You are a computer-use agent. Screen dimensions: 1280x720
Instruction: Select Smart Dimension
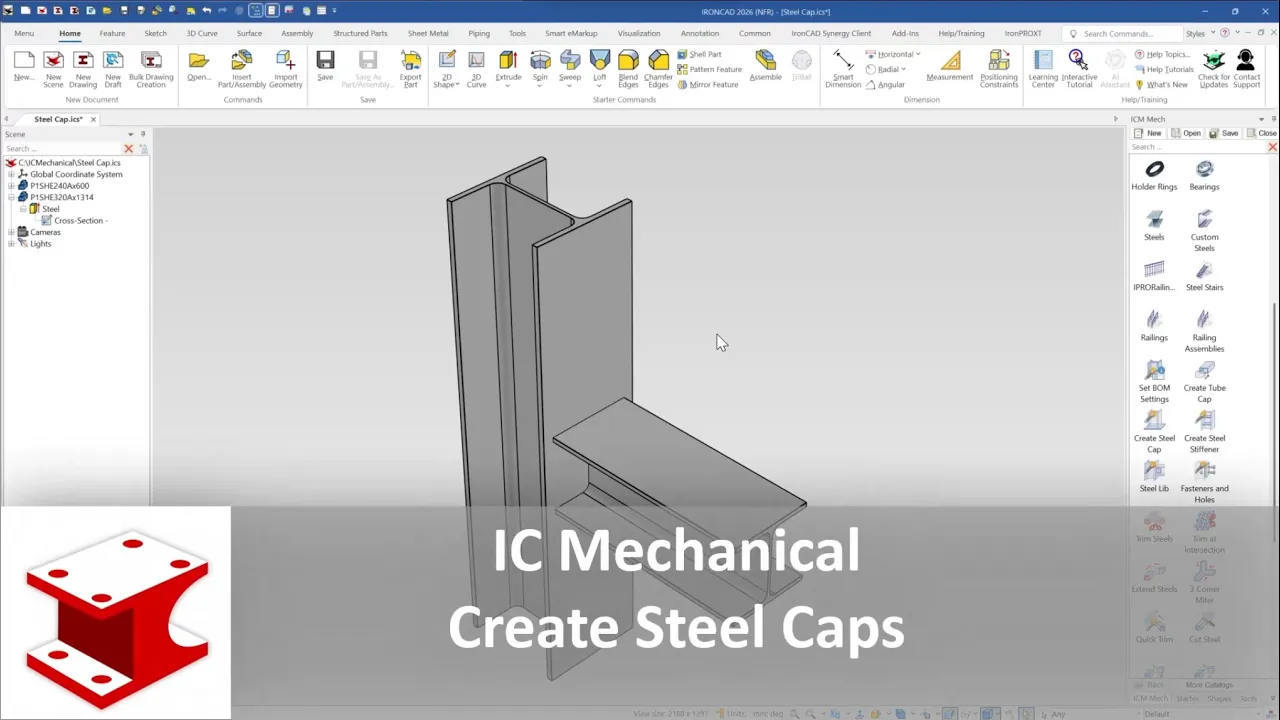tap(843, 68)
